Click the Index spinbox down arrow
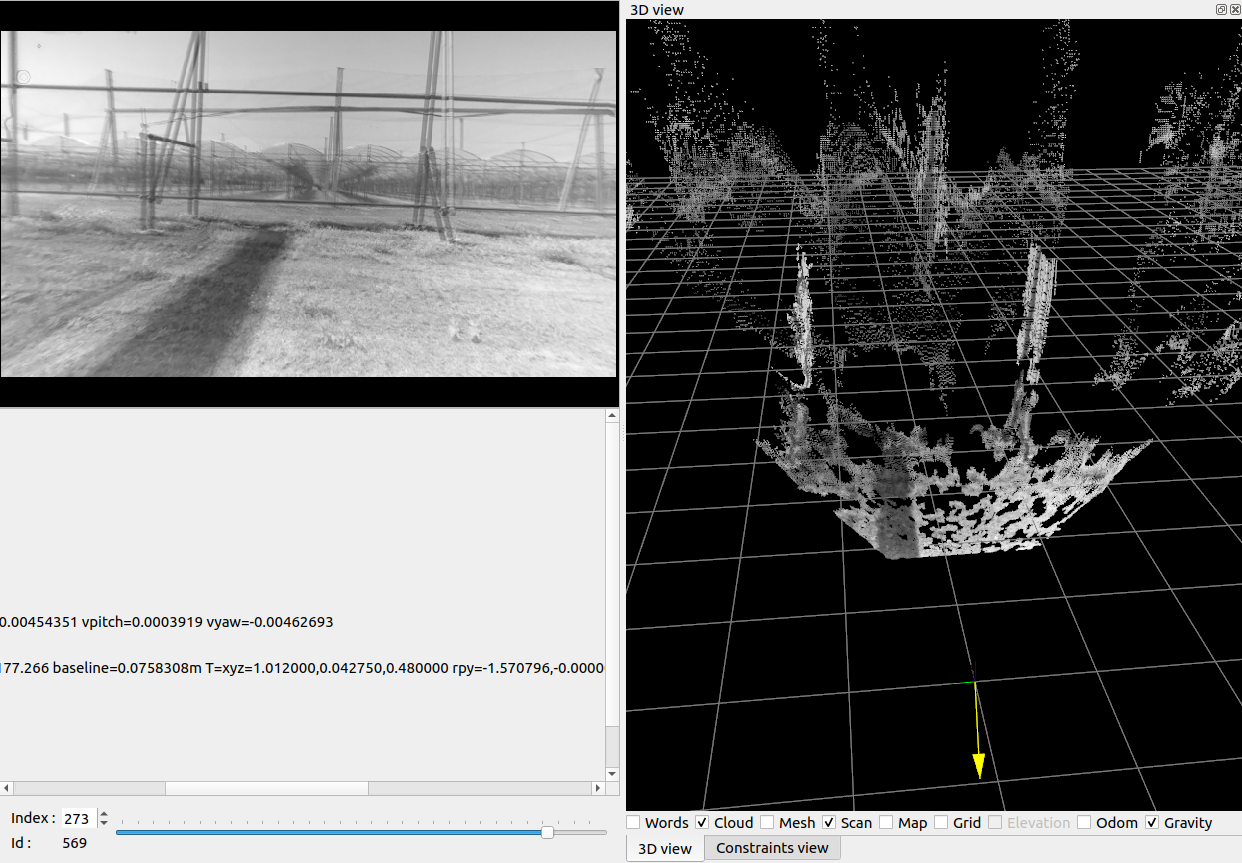 [104, 823]
